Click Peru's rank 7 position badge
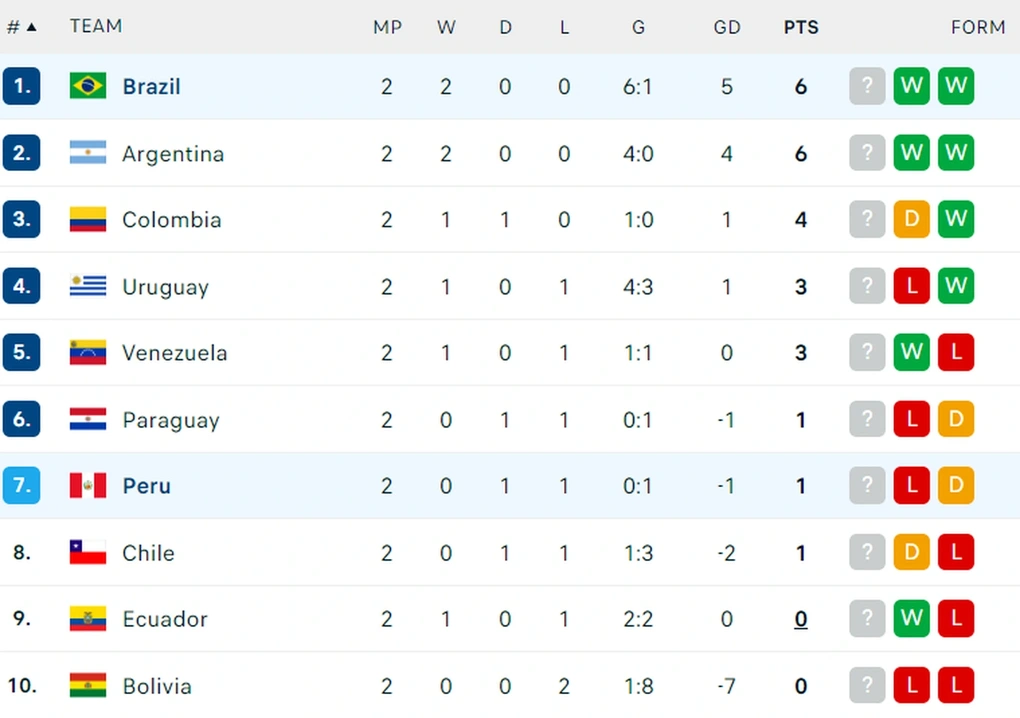Image resolution: width=1020 pixels, height=718 pixels. [22, 486]
